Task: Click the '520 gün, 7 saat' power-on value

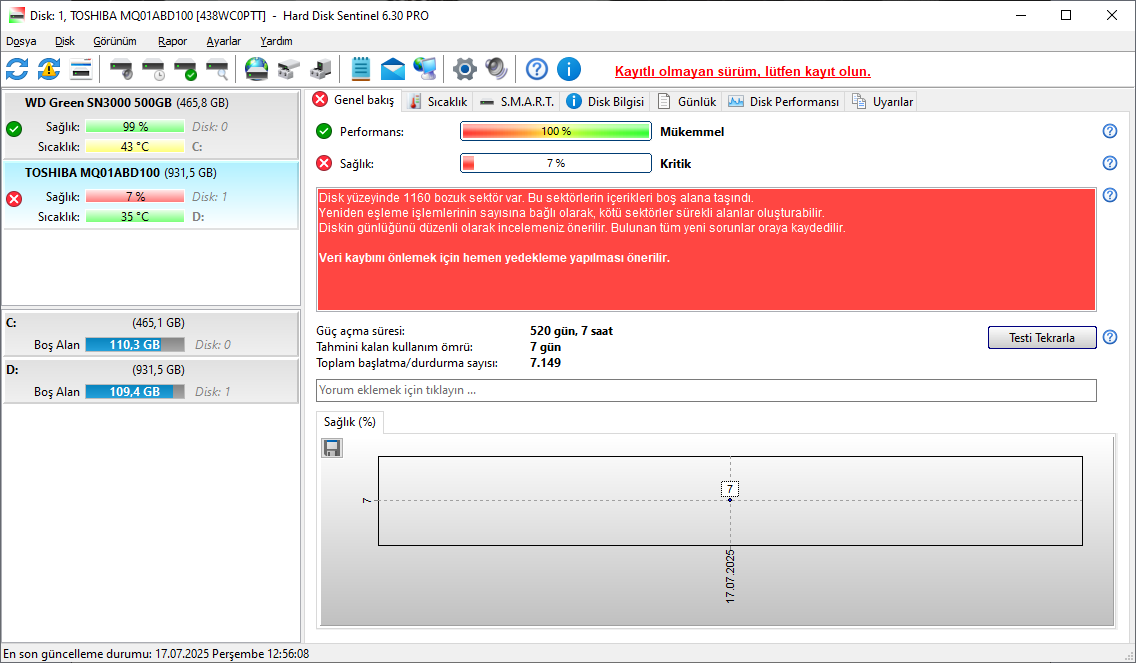Action: point(572,331)
